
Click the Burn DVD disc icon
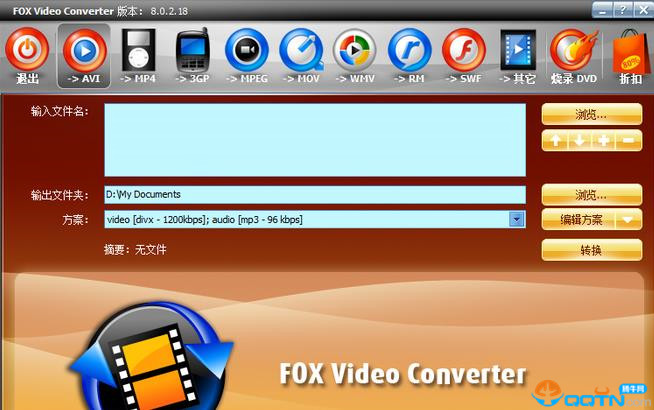574,50
